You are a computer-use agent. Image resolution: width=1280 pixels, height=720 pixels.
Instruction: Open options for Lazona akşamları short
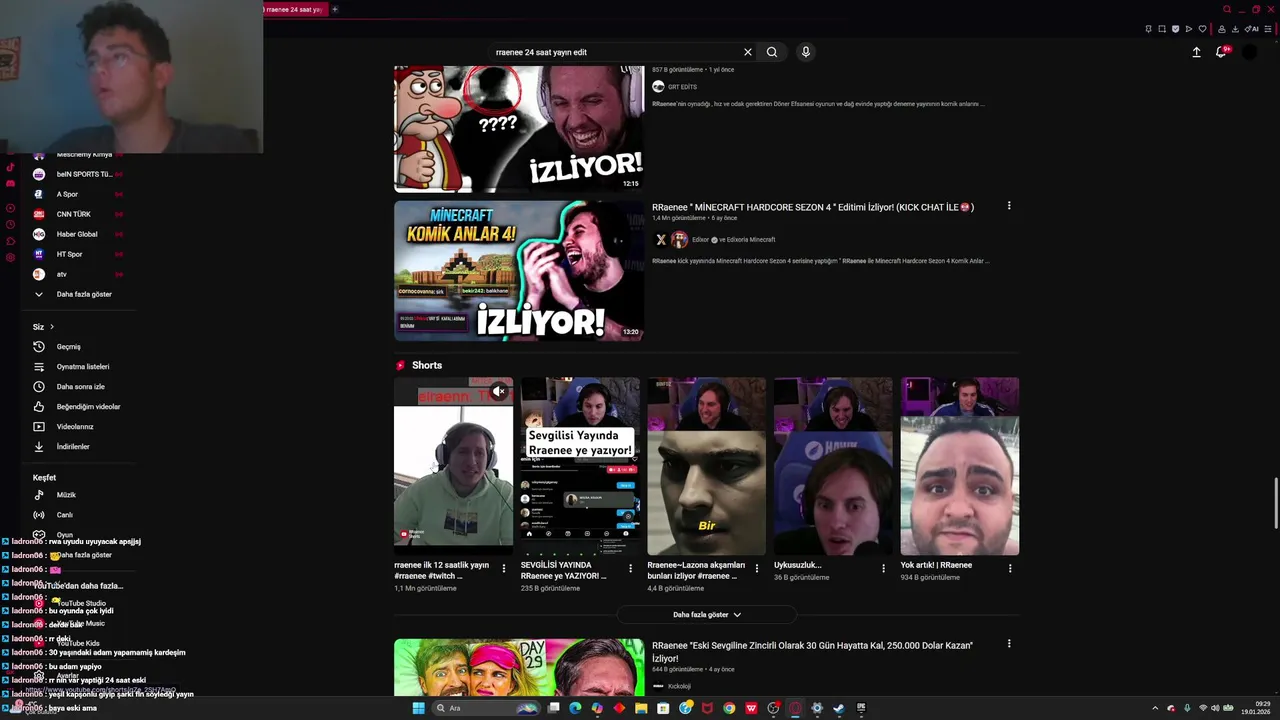(757, 568)
